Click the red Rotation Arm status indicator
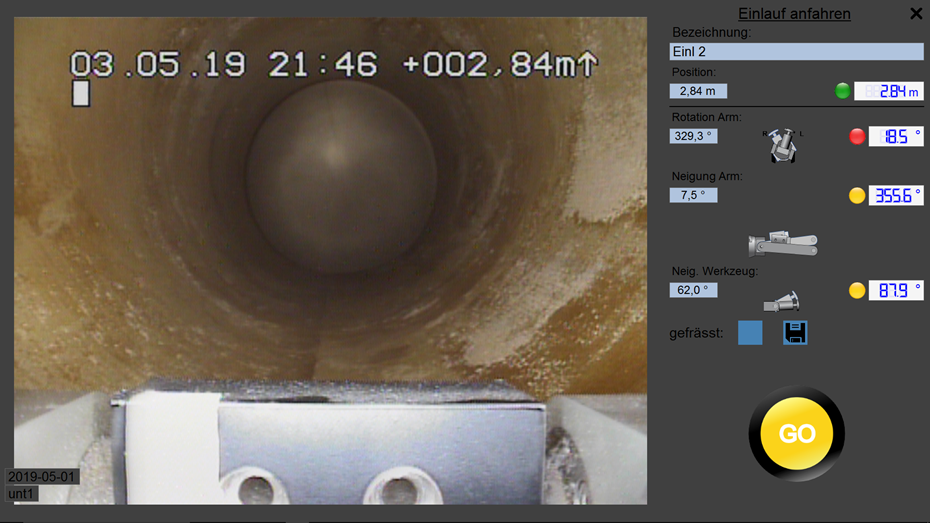 point(857,136)
